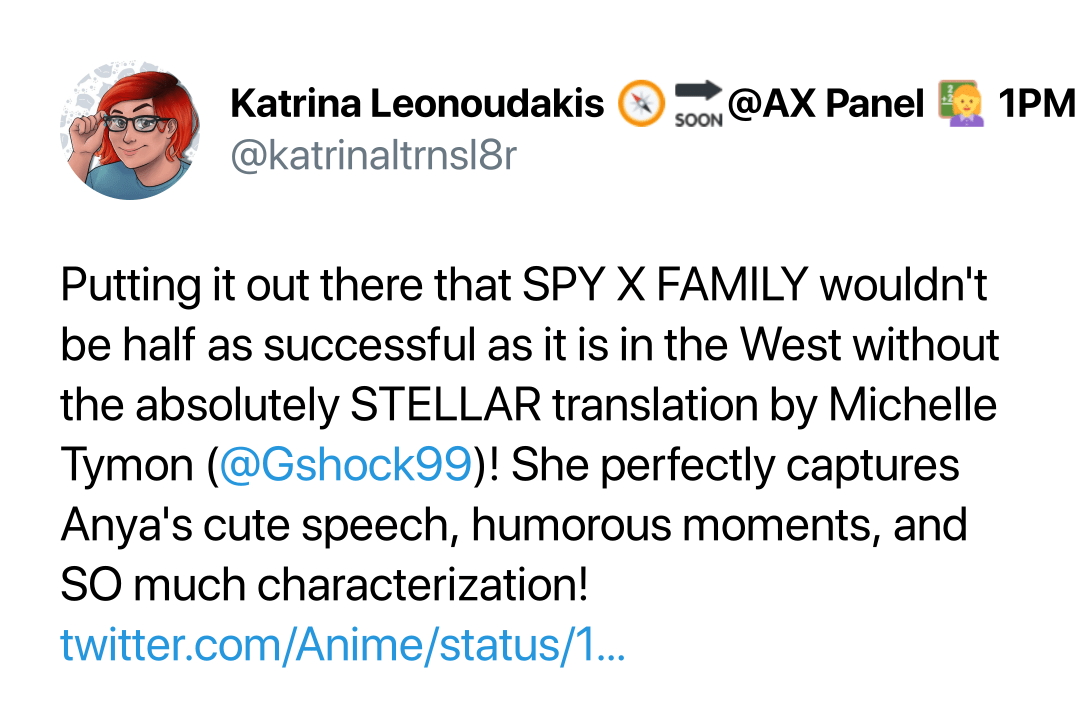1080x717 pixels.
Task: Click the opening word Putting
Action: [x=130, y=286]
